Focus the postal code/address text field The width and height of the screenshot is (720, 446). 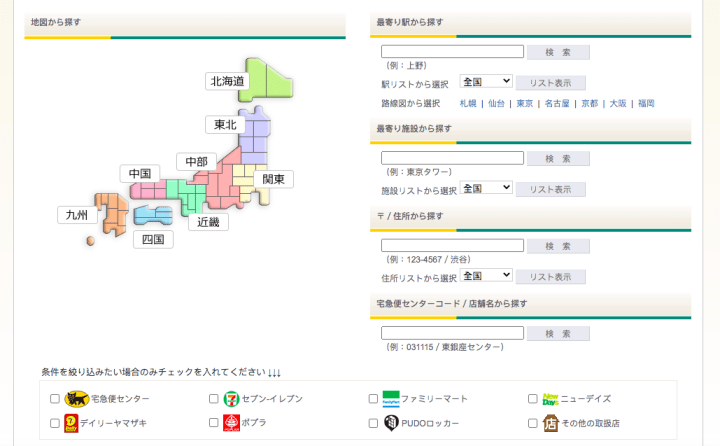click(452, 245)
